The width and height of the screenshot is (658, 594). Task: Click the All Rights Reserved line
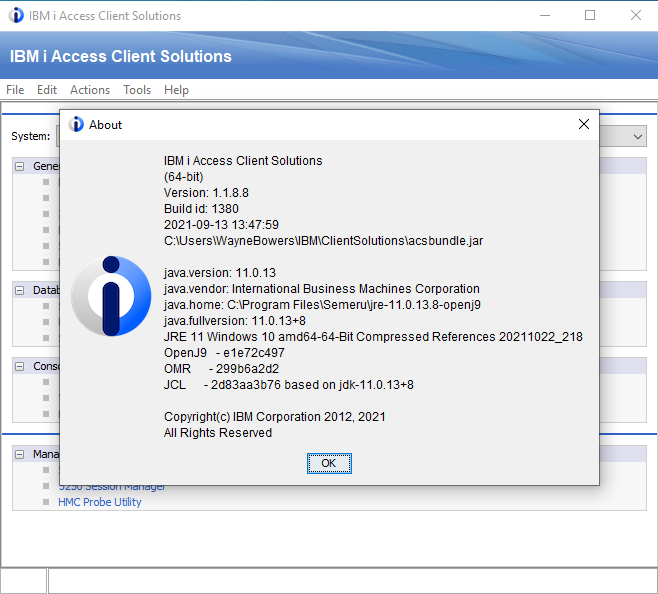click(218, 432)
